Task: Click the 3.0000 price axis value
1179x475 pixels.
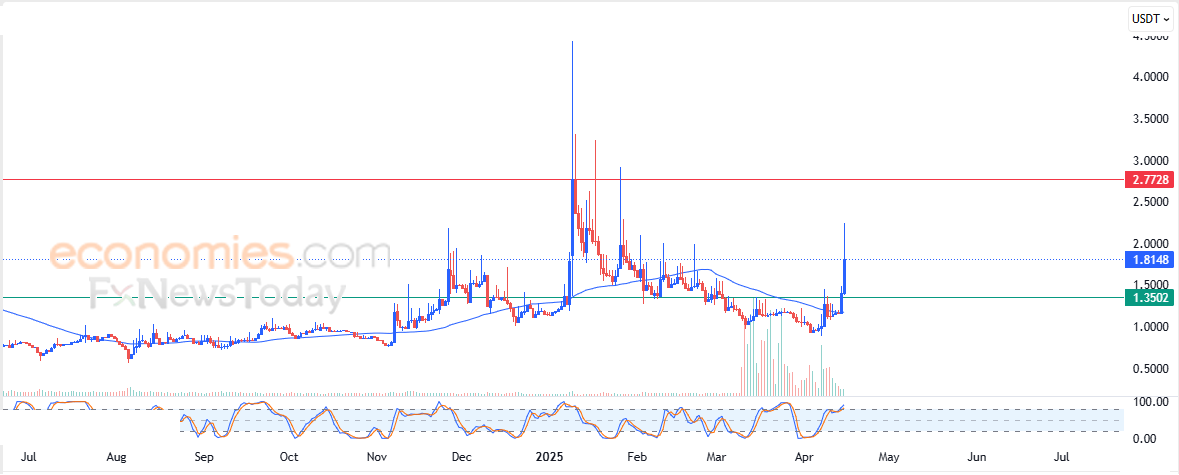Action: [1151, 160]
